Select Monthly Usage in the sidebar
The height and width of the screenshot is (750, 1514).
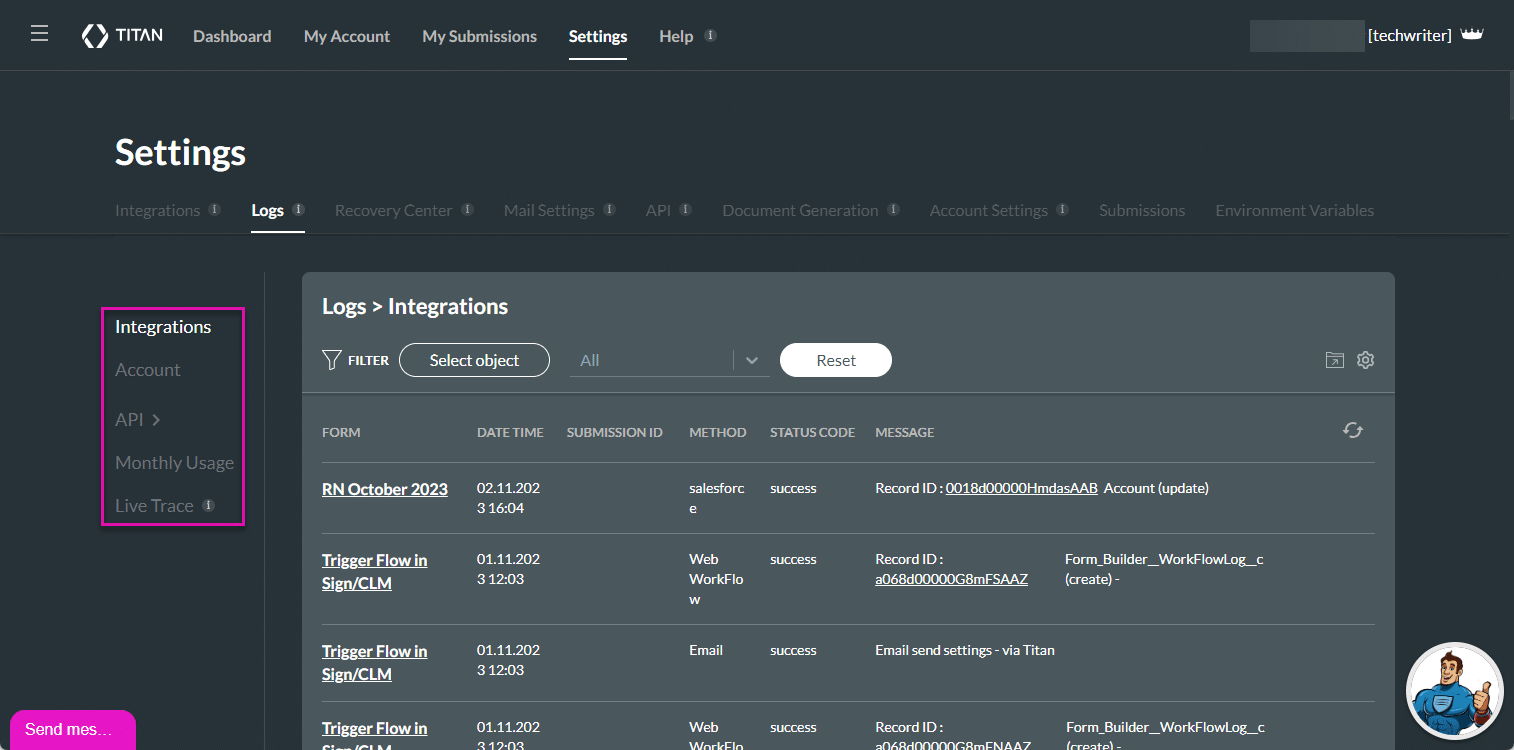(x=174, y=462)
